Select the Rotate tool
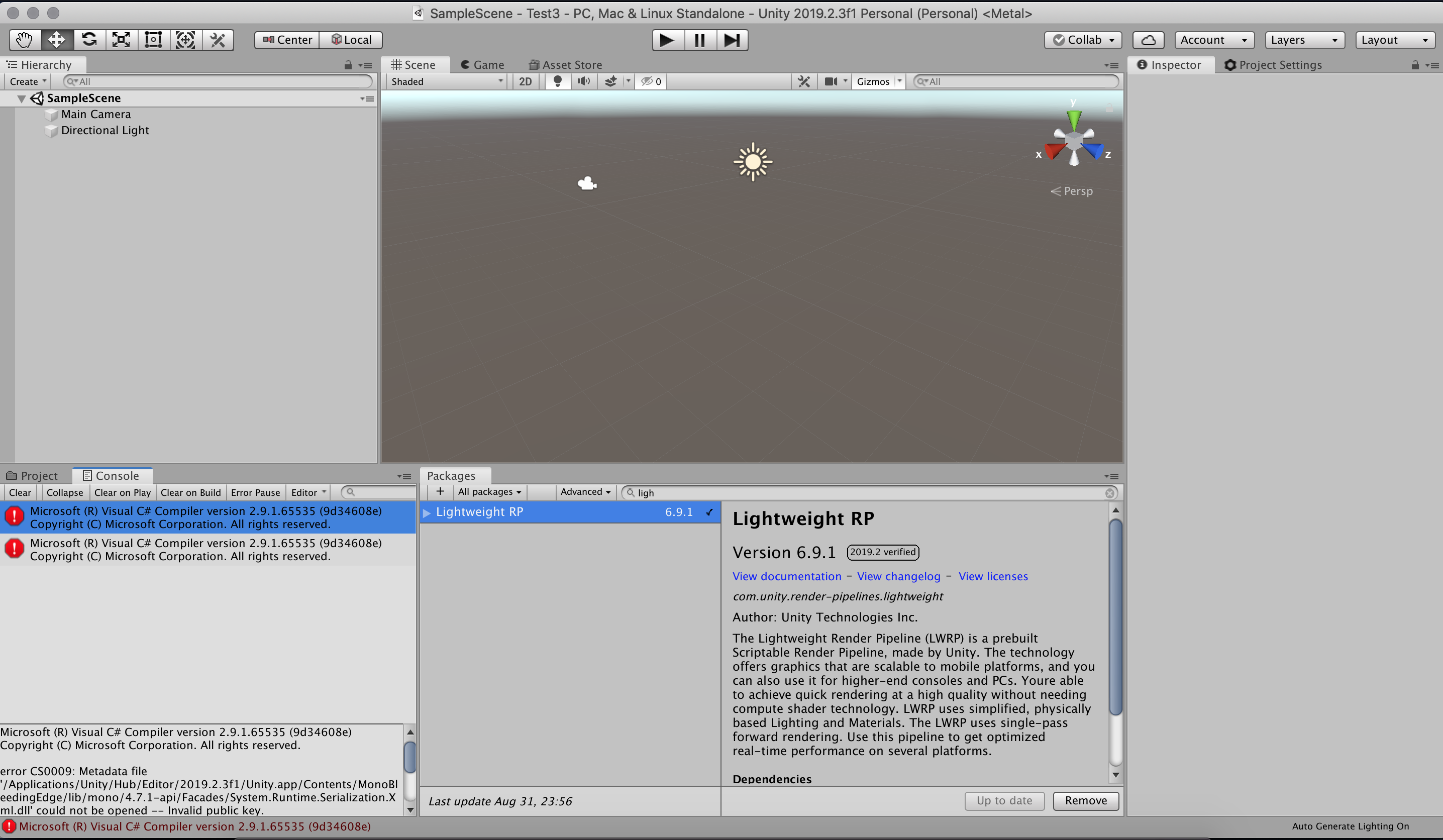 [x=89, y=40]
